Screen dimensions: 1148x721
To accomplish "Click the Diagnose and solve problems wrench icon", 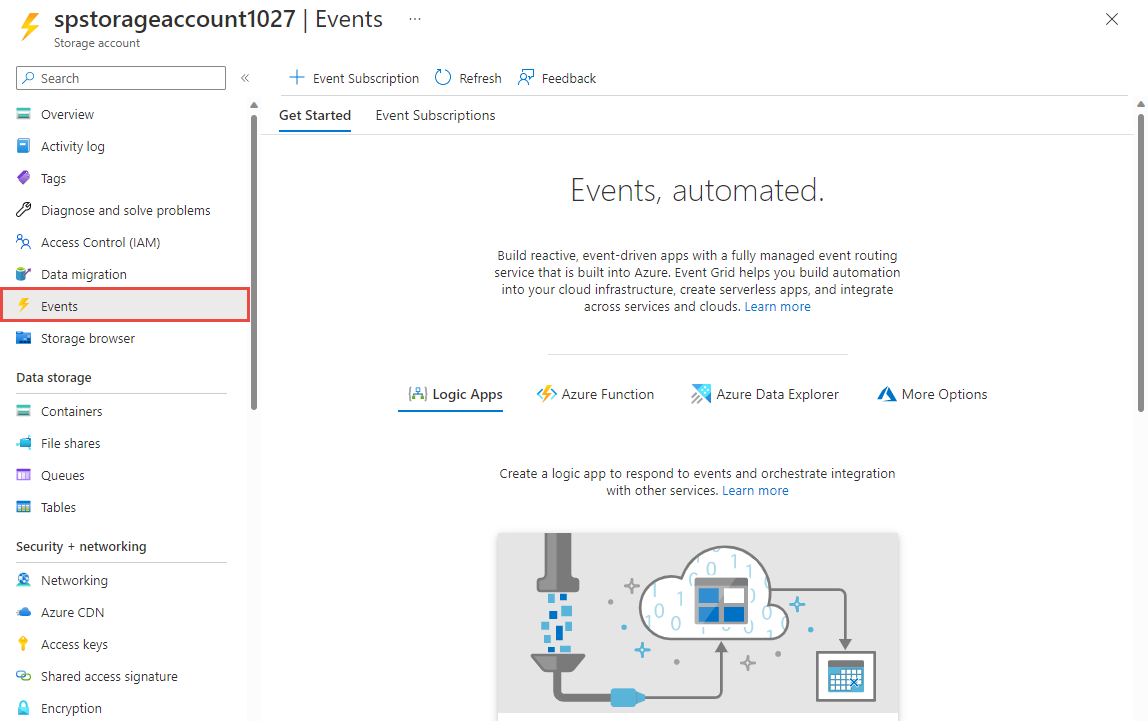I will click(23, 210).
